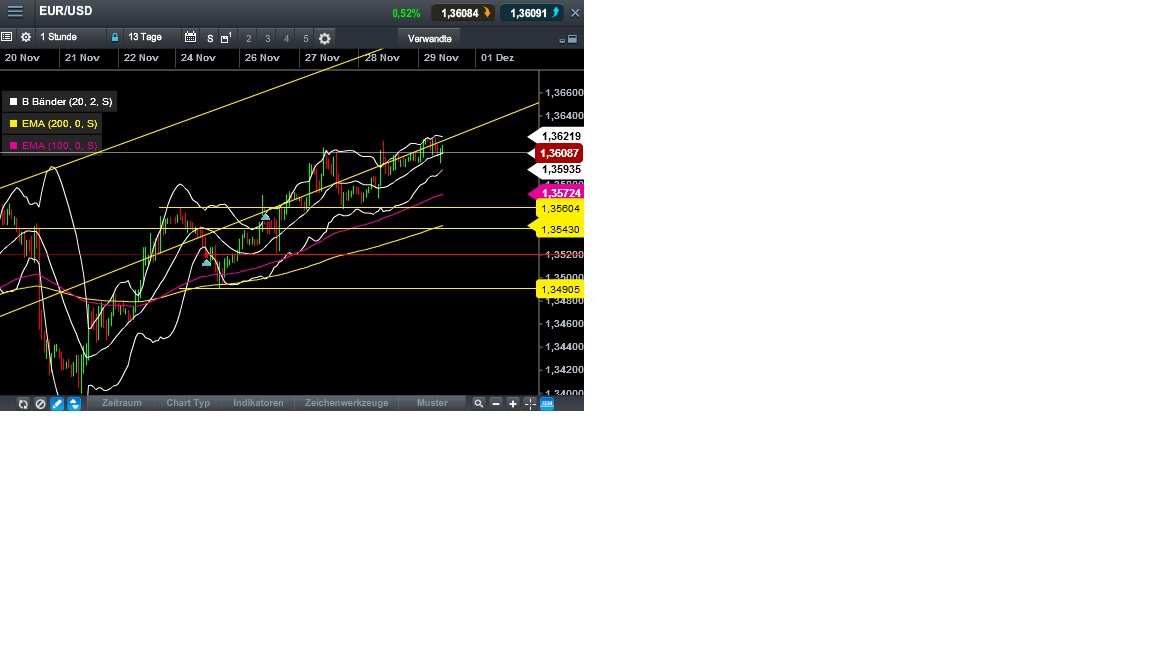Click the clear drawings prohibition icon
The image size is (1152, 648).
click(40, 403)
